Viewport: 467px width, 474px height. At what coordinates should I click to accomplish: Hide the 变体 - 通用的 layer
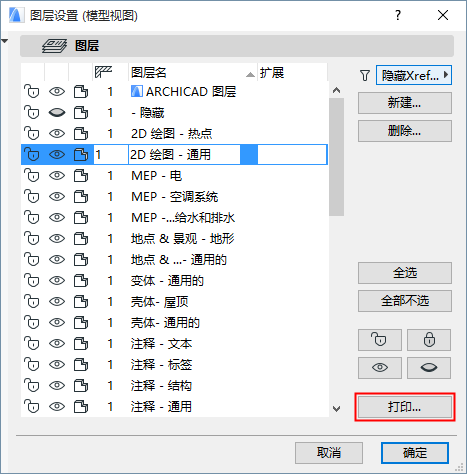point(57,281)
